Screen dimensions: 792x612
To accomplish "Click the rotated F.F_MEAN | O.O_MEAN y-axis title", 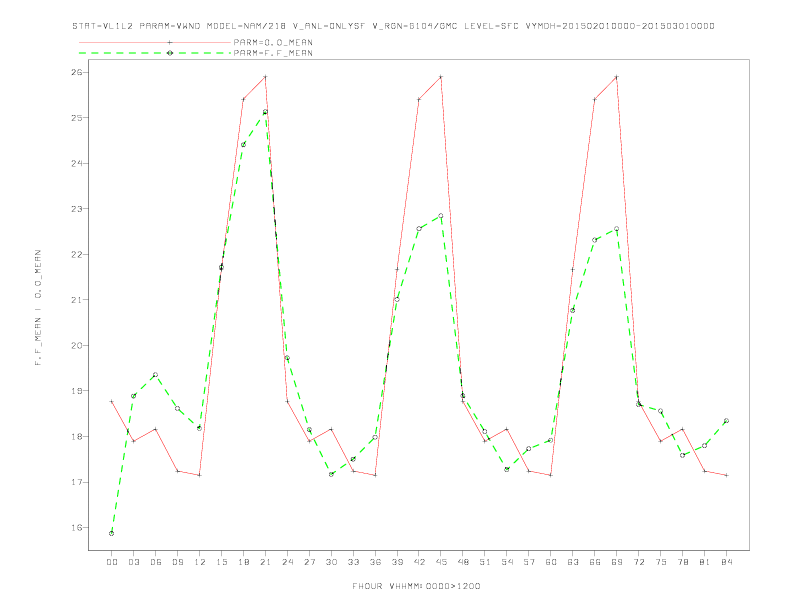I will pos(38,308).
